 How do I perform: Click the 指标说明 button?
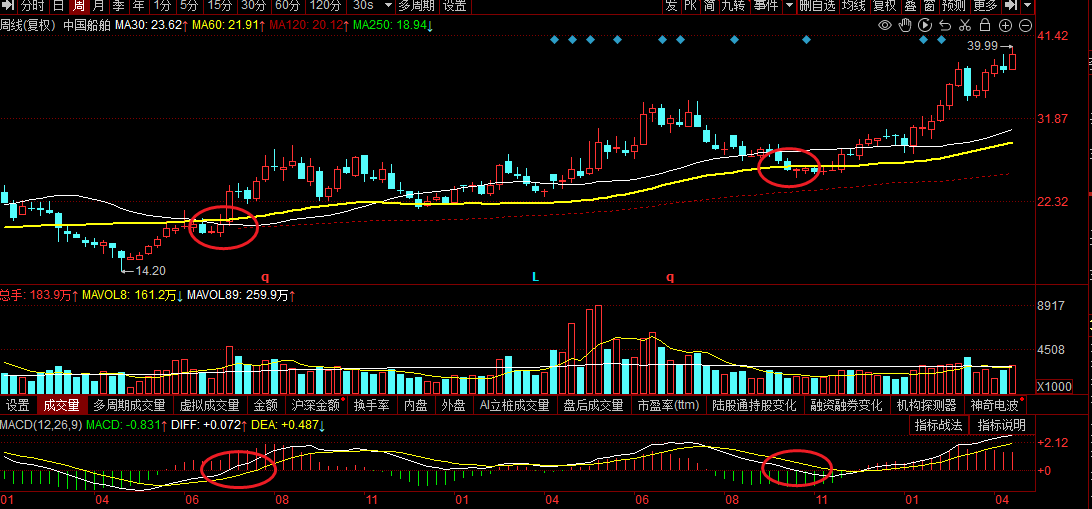(x=1001, y=425)
